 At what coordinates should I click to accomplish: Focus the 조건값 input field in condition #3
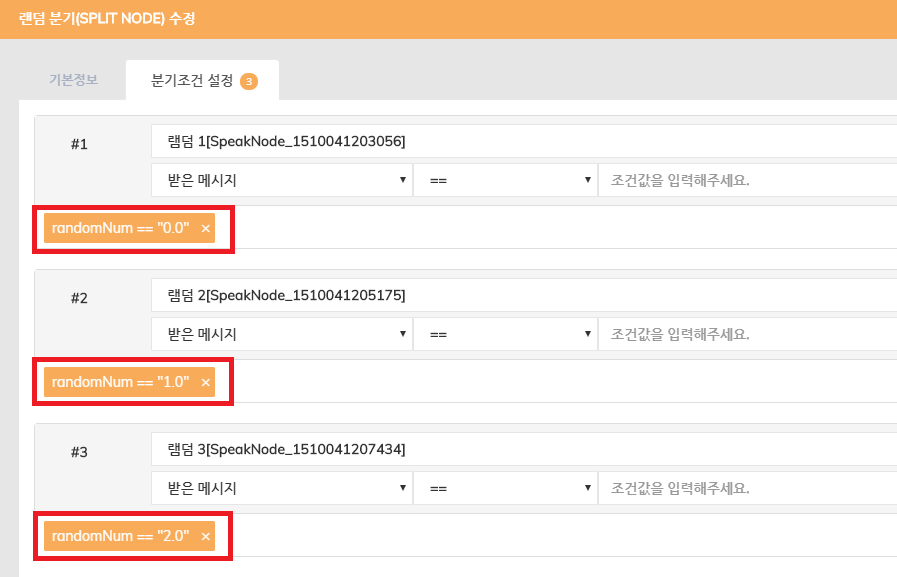(748, 488)
